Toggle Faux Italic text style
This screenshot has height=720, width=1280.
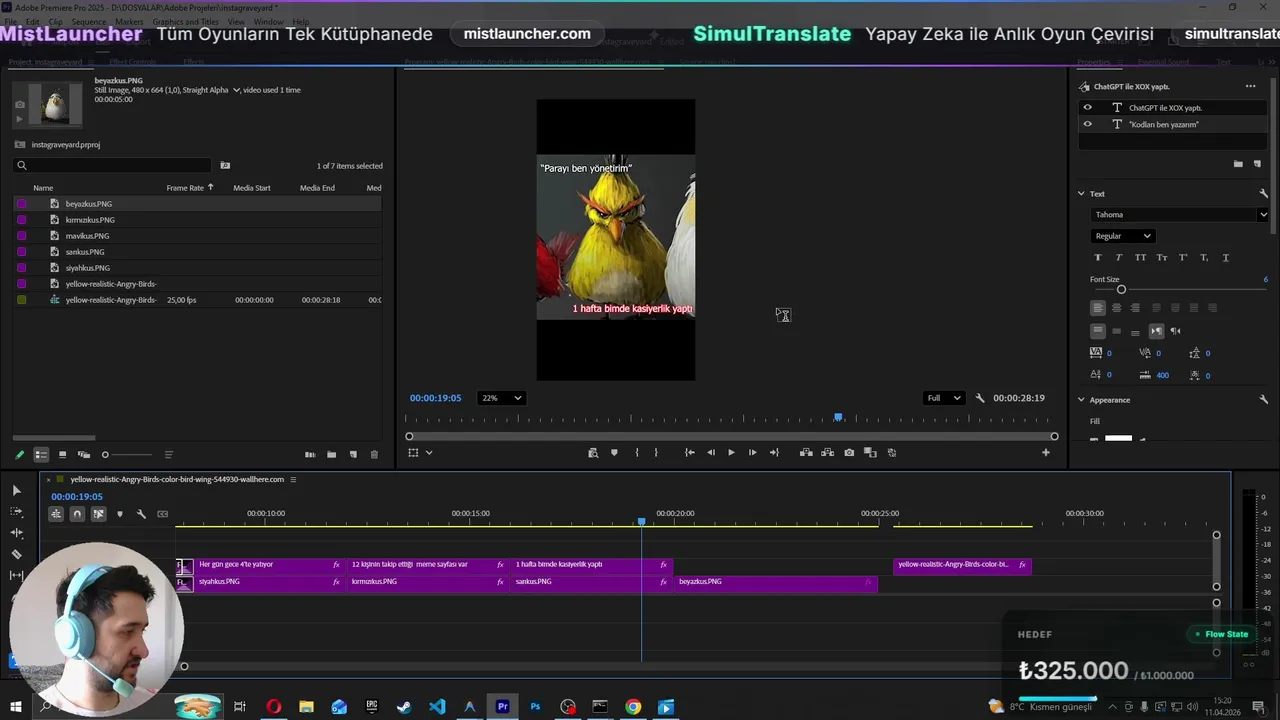[1119, 258]
